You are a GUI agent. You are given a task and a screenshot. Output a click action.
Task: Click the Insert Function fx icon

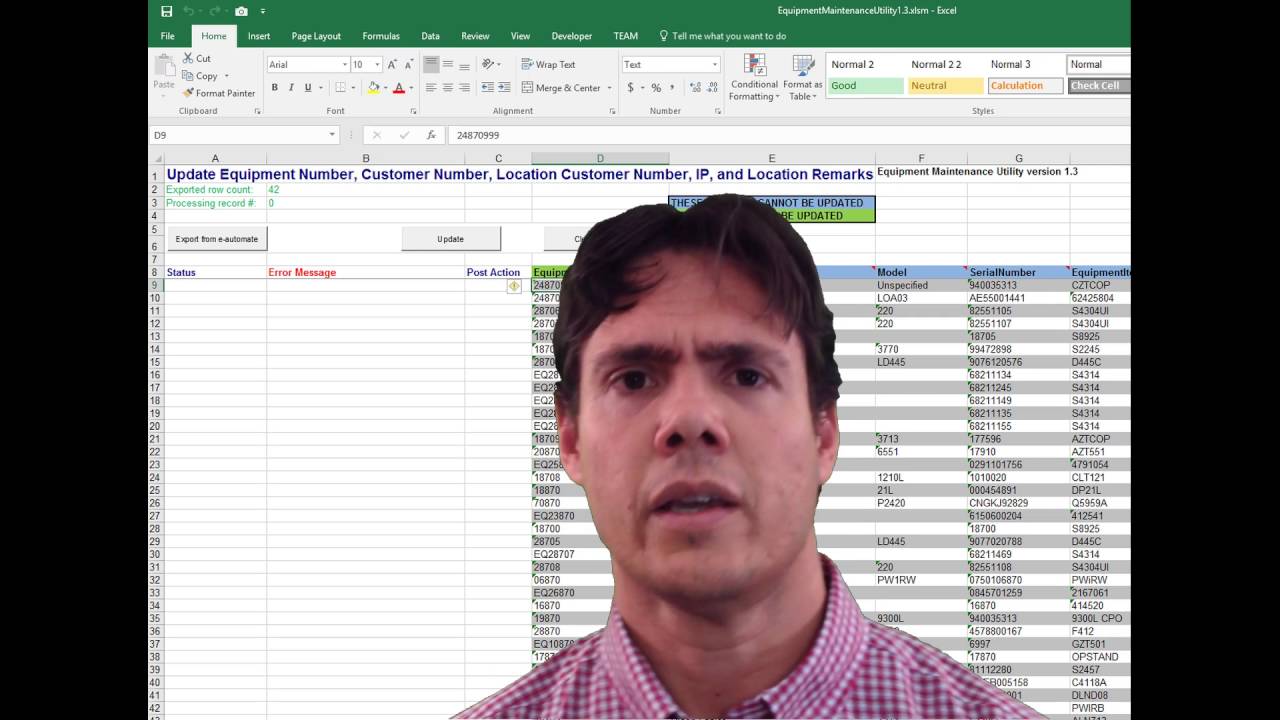pyautogui.click(x=431, y=135)
